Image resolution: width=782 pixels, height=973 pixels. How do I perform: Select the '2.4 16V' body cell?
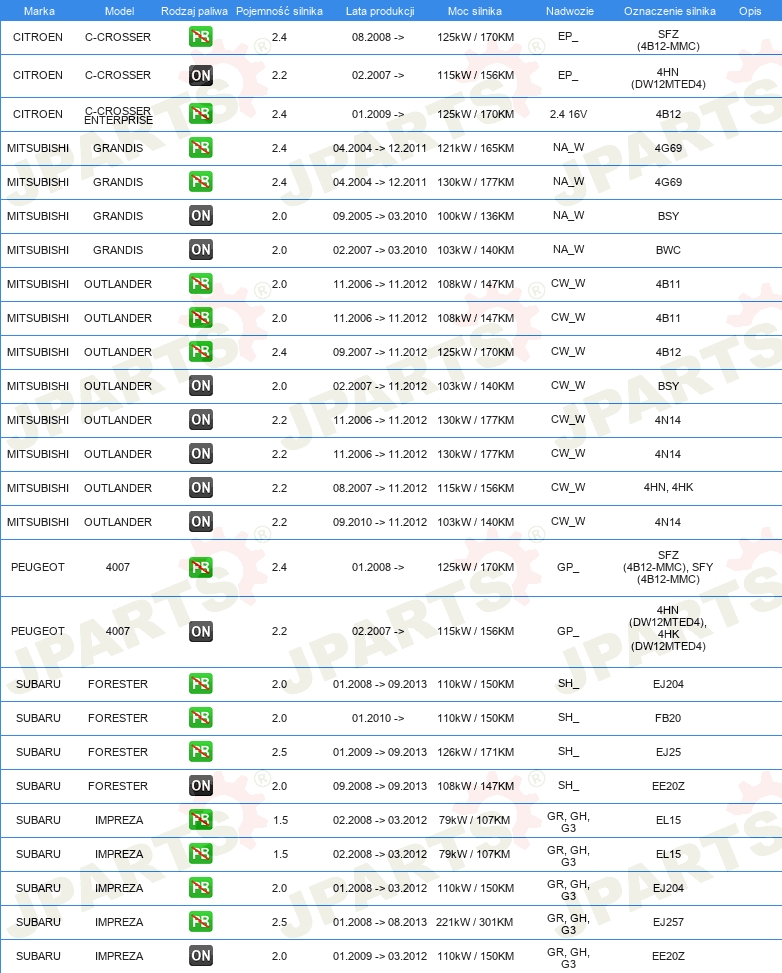568,114
